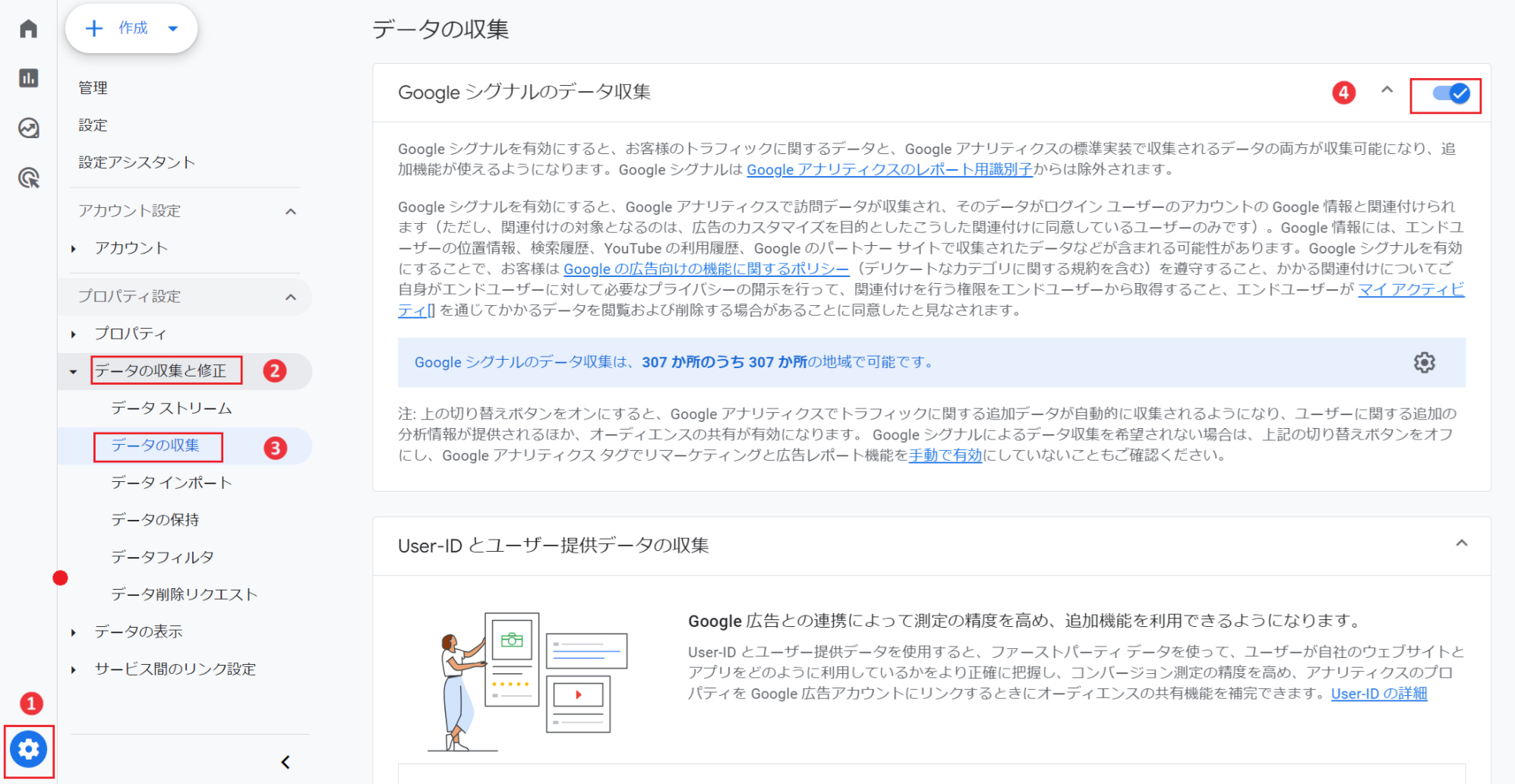Toggle off Google シグナル data collection switch
This screenshot has width=1515, height=784.
click(x=1450, y=93)
